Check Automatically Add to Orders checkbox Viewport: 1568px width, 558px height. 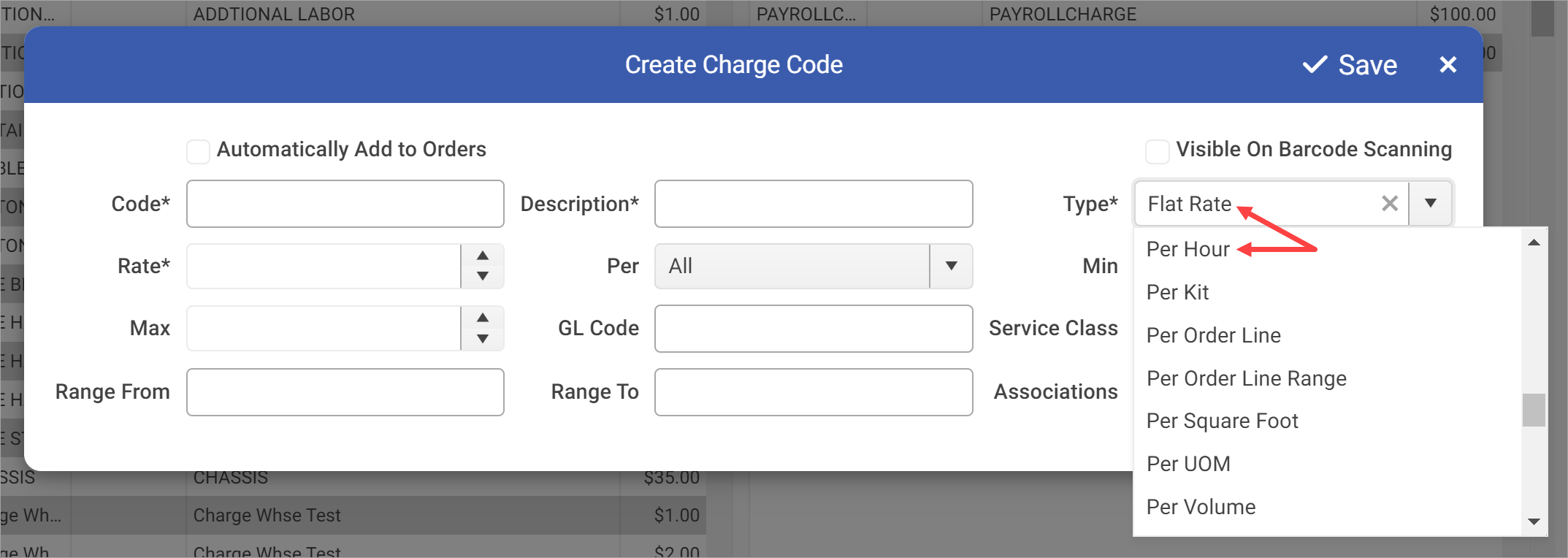(198, 150)
